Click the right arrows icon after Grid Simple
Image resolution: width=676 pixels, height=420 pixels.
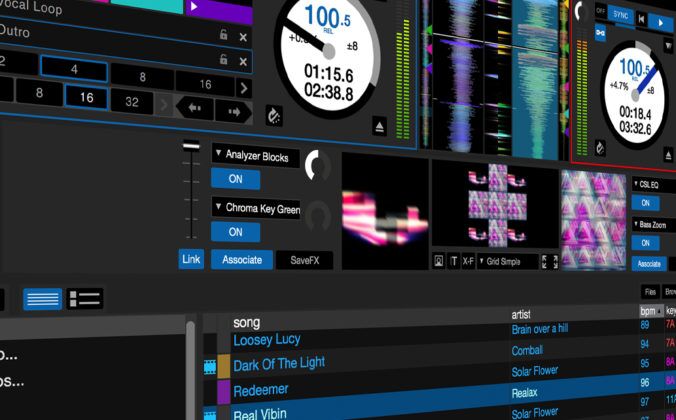(555, 262)
